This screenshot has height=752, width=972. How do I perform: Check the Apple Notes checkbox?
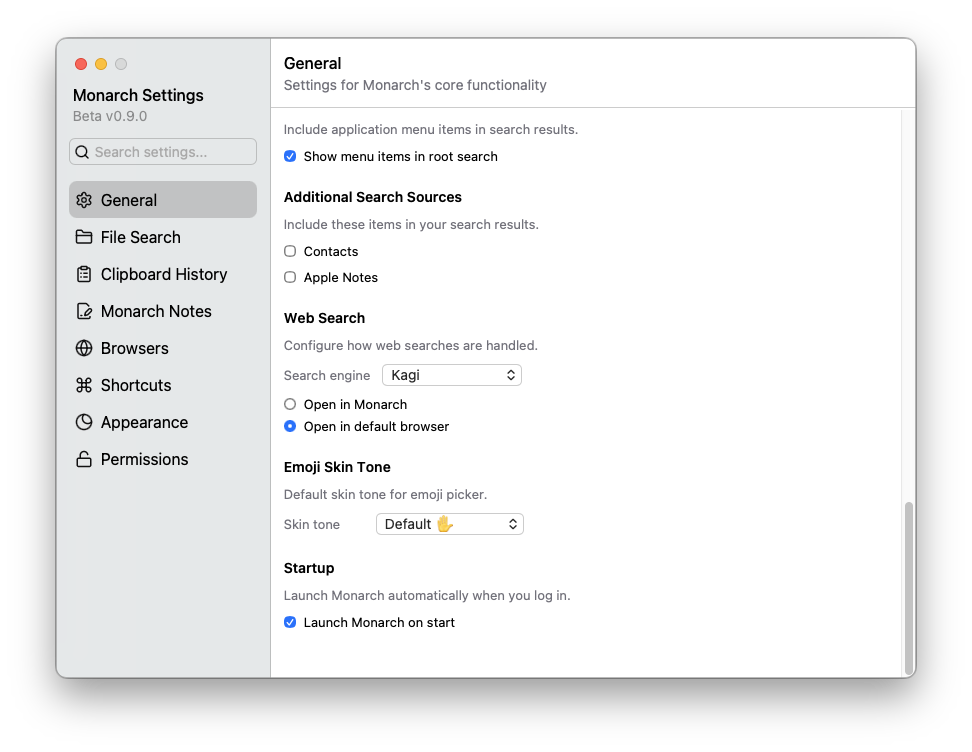(290, 277)
